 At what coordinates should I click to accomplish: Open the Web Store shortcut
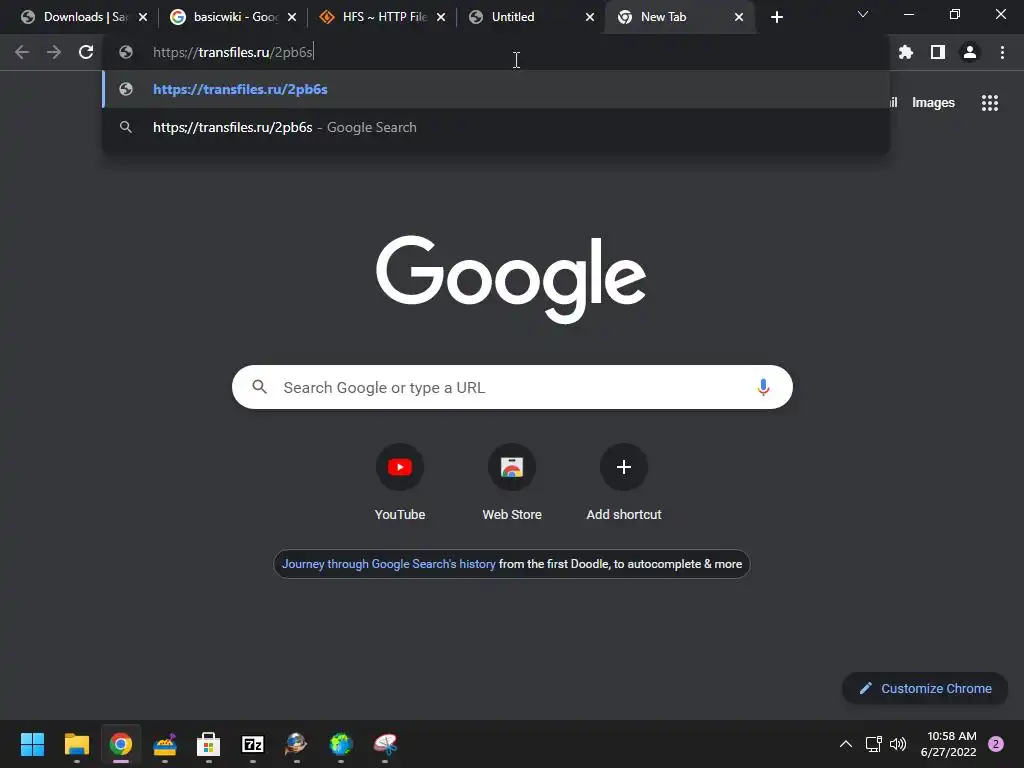tap(512, 481)
